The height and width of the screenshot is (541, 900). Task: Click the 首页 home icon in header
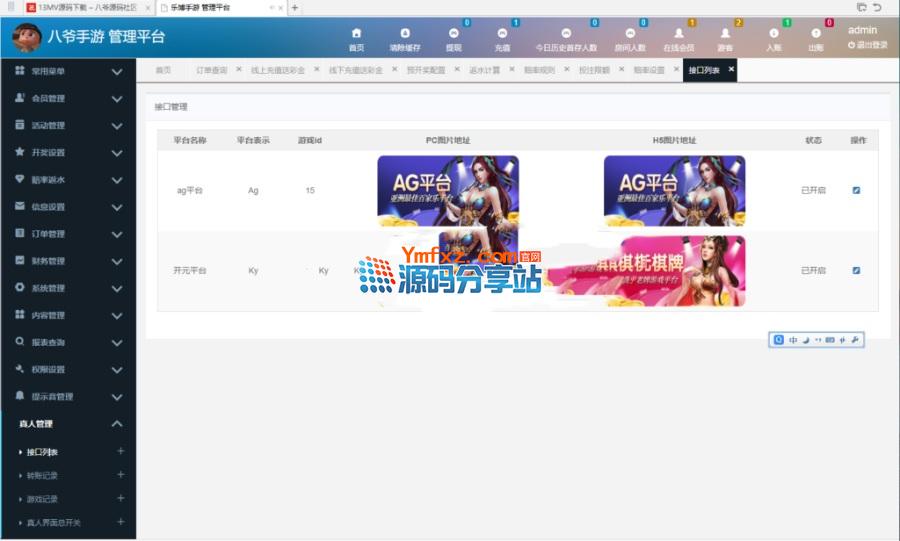[356, 34]
